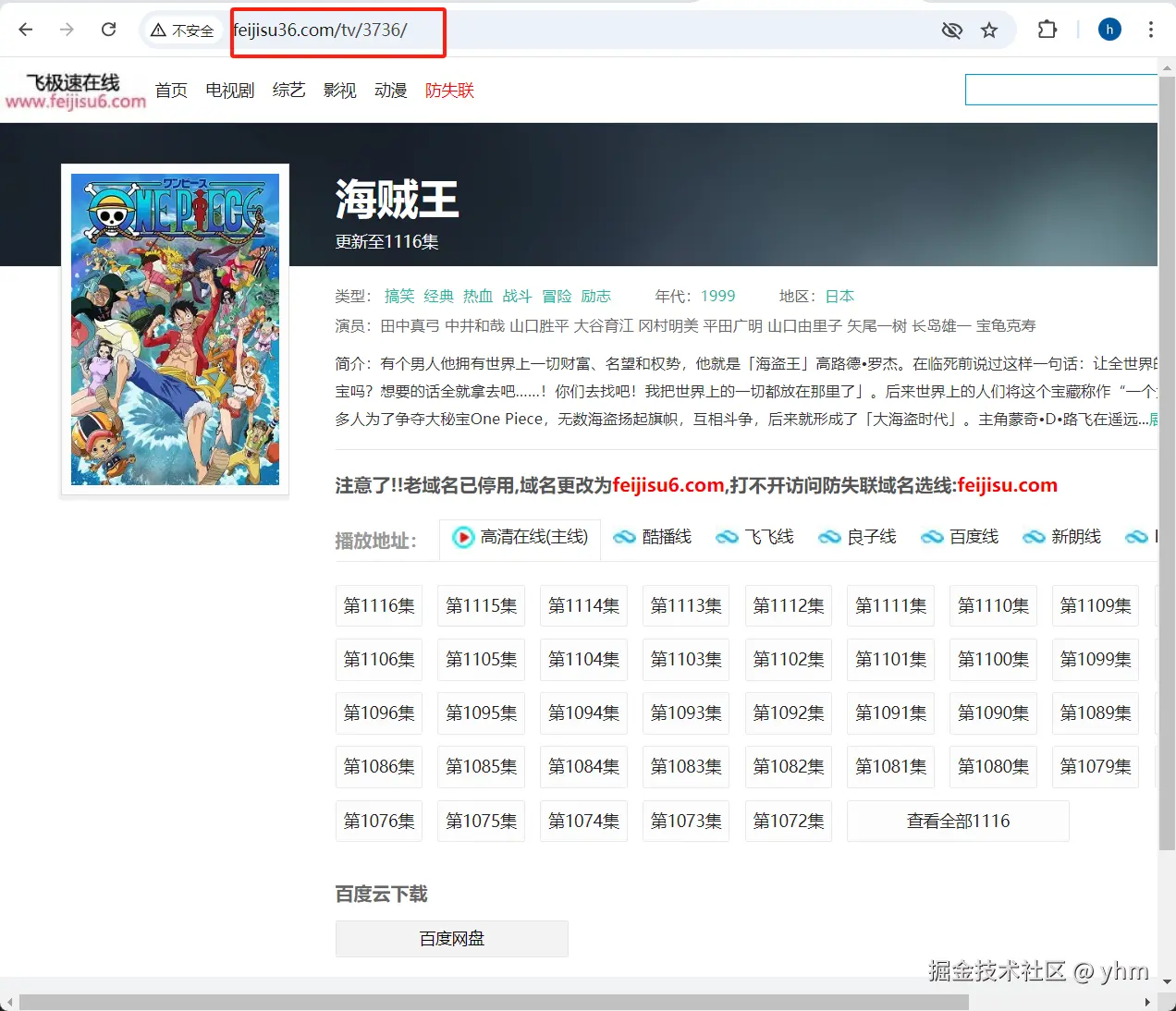
Task: Click the 热血 genre link
Action: [478, 296]
